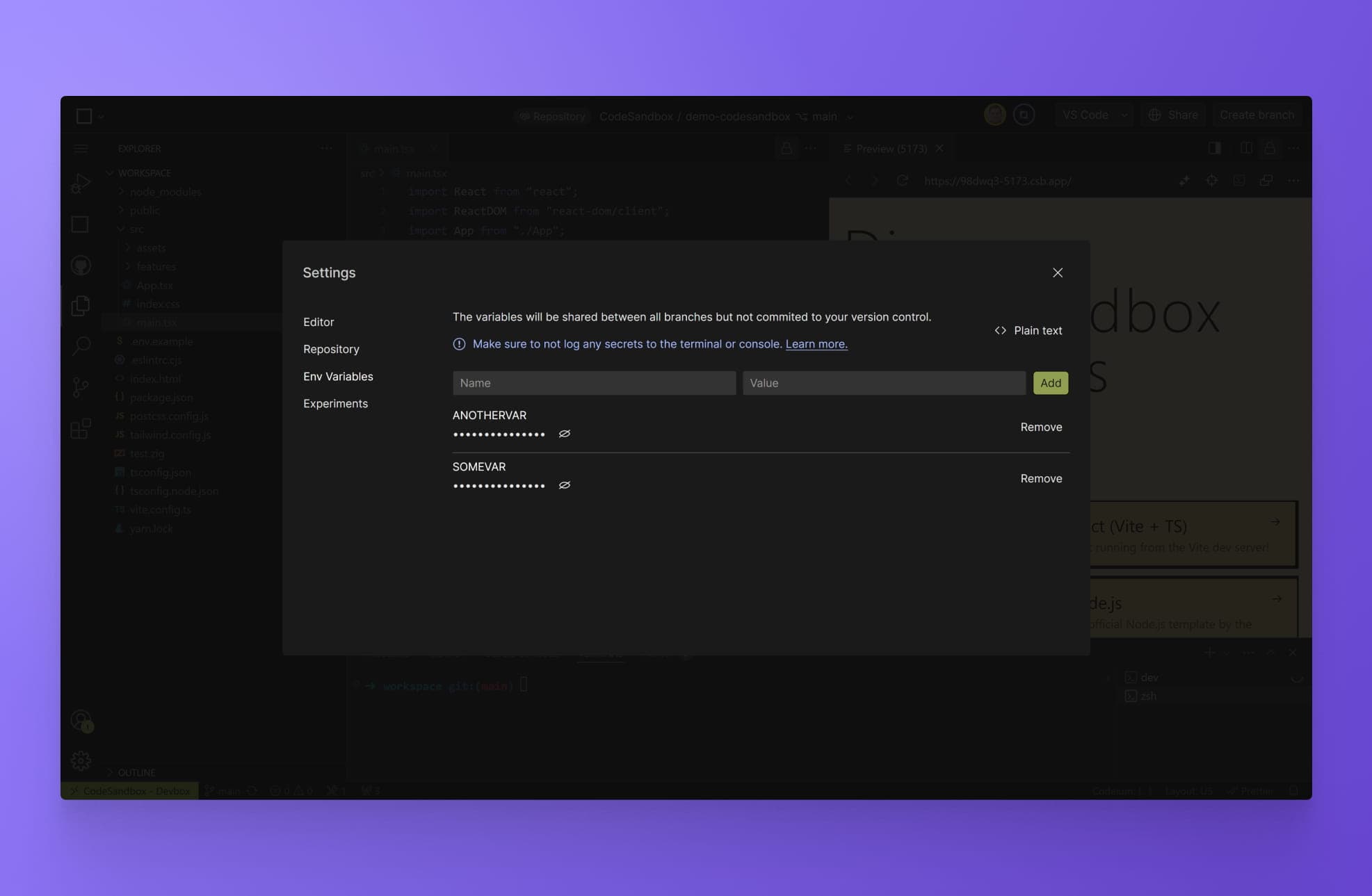Remove the SOMEVAR environment variable
Image resolution: width=1372 pixels, height=896 pixels.
tap(1041, 478)
